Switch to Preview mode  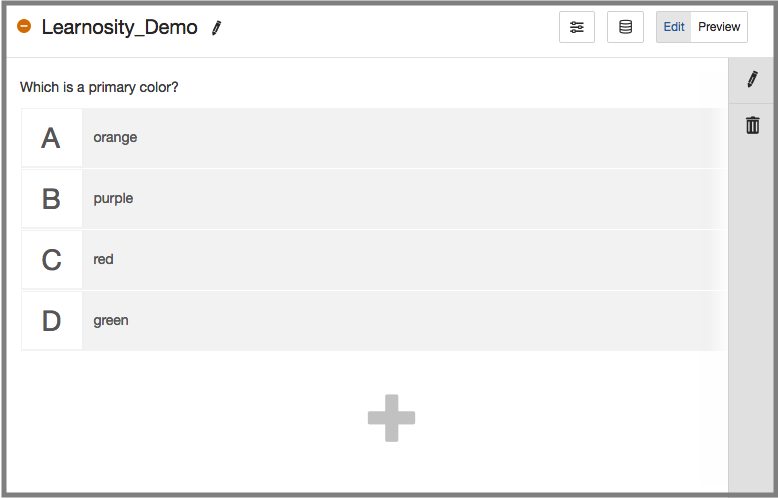point(719,27)
